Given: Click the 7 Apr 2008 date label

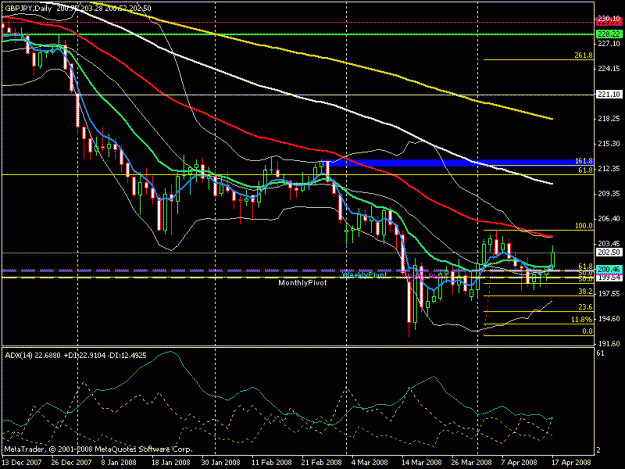Looking at the screenshot, I should point(519,463).
